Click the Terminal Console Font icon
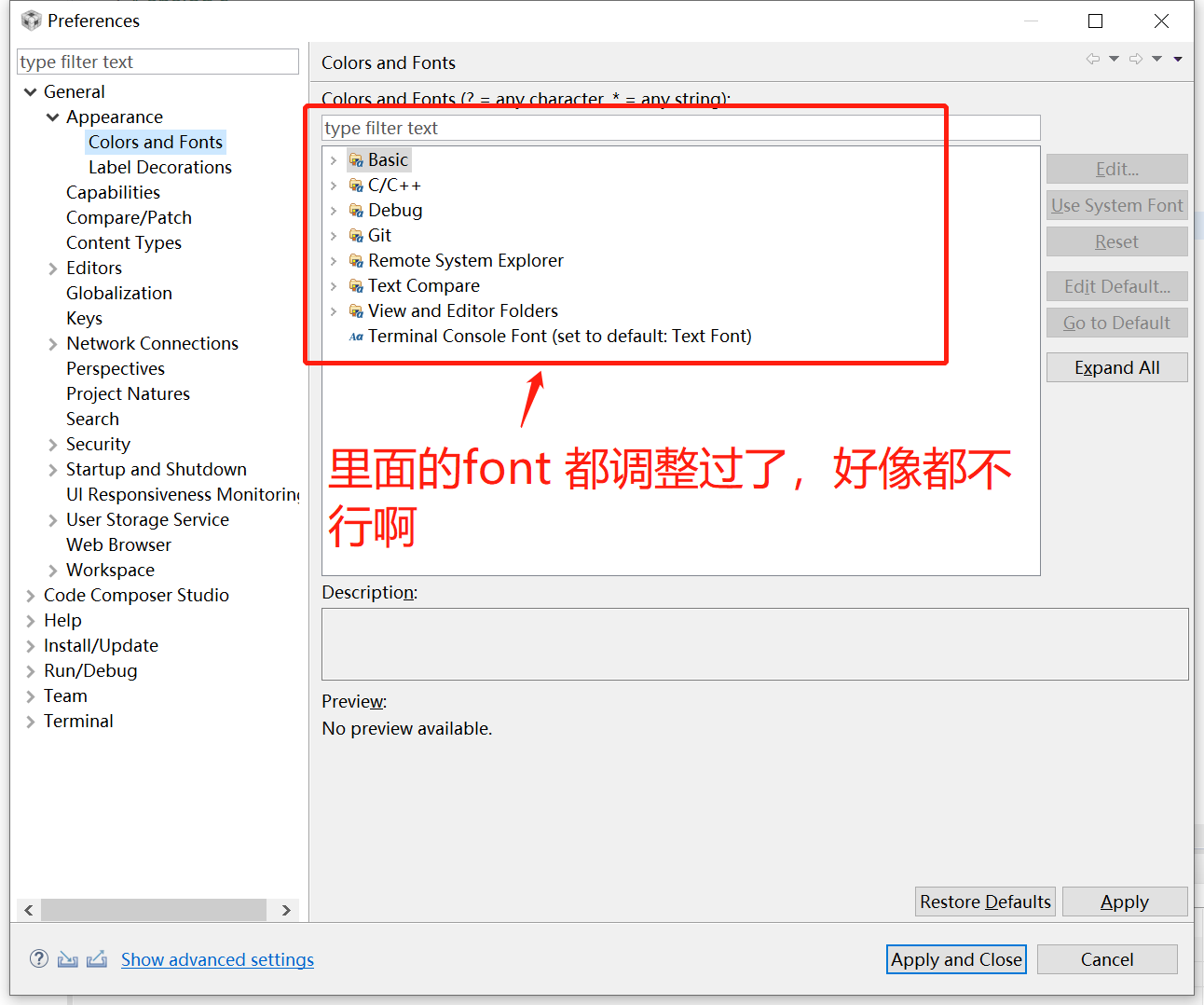This screenshot has height=1005, width=1204. pos(356,337)
